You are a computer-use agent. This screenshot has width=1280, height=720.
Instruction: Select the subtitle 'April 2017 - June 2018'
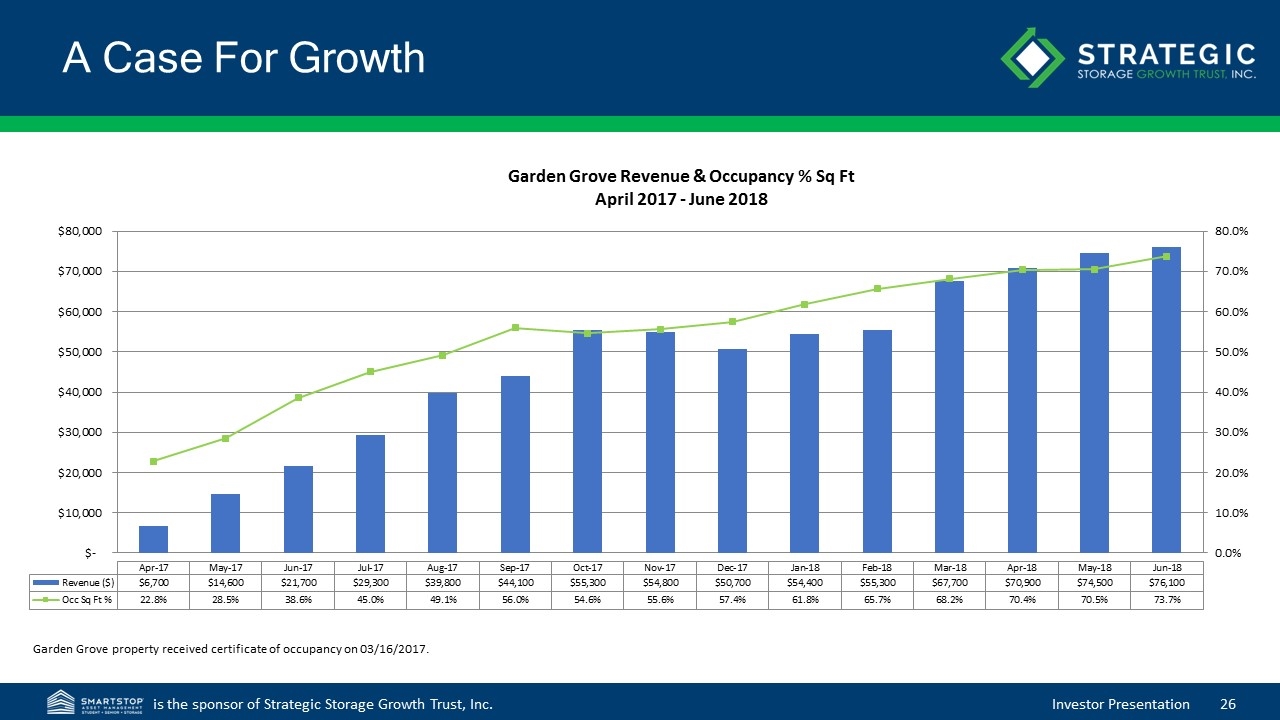click(x=682, y=199)
